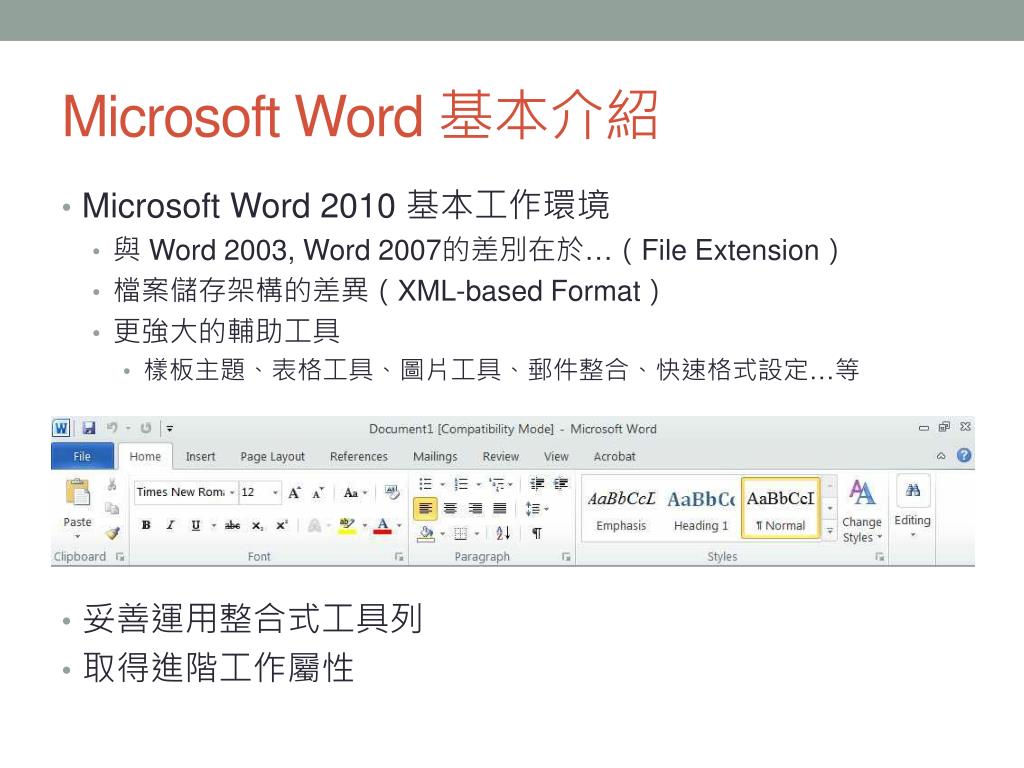Screen dimensions: 1024x768
Task: Open Font dialog launcher
Action: [399, 557]
